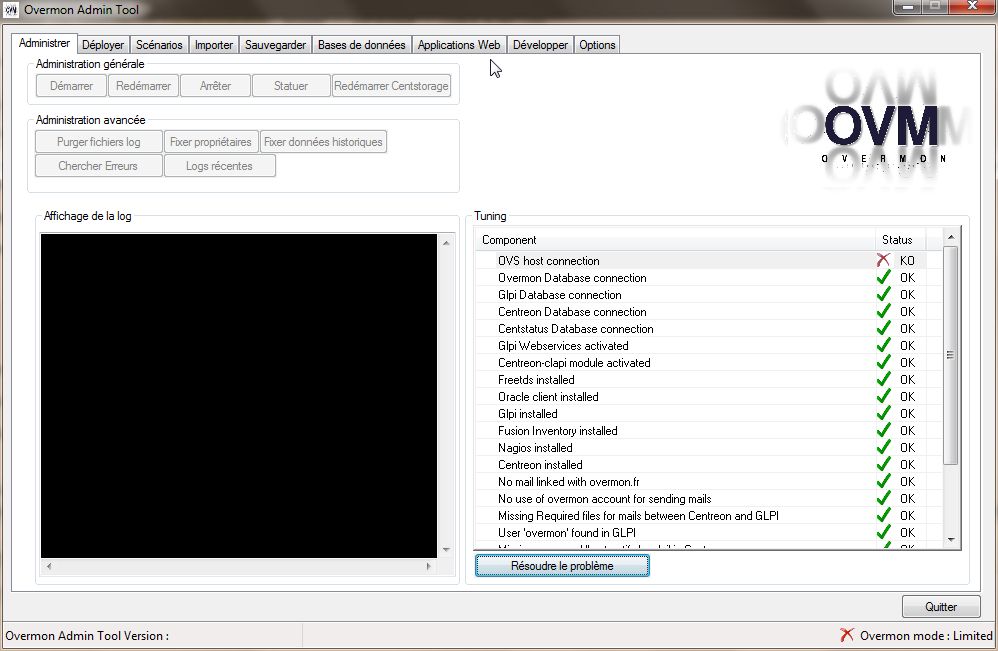Click the KO status of OVS host connection
The width and height of the screenshot is (998, 651).
point(907,260)
